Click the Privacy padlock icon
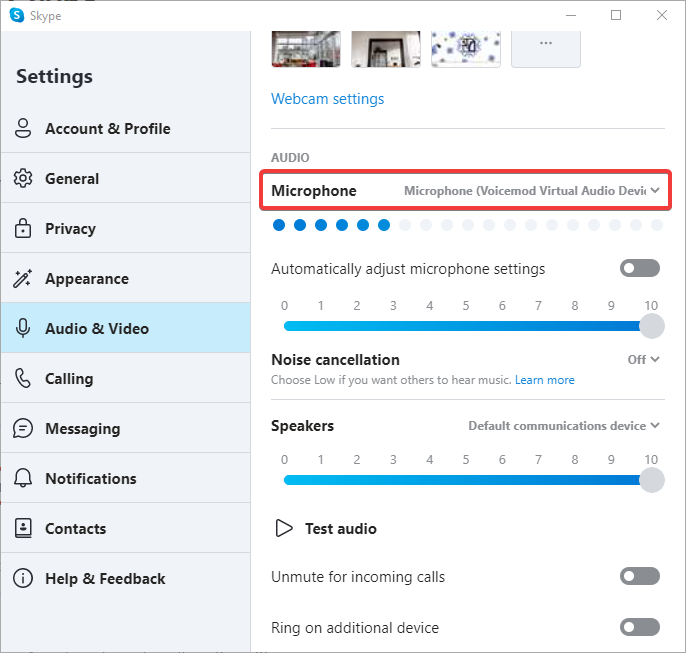The image size is (686, 653). (x=23, y=228)
